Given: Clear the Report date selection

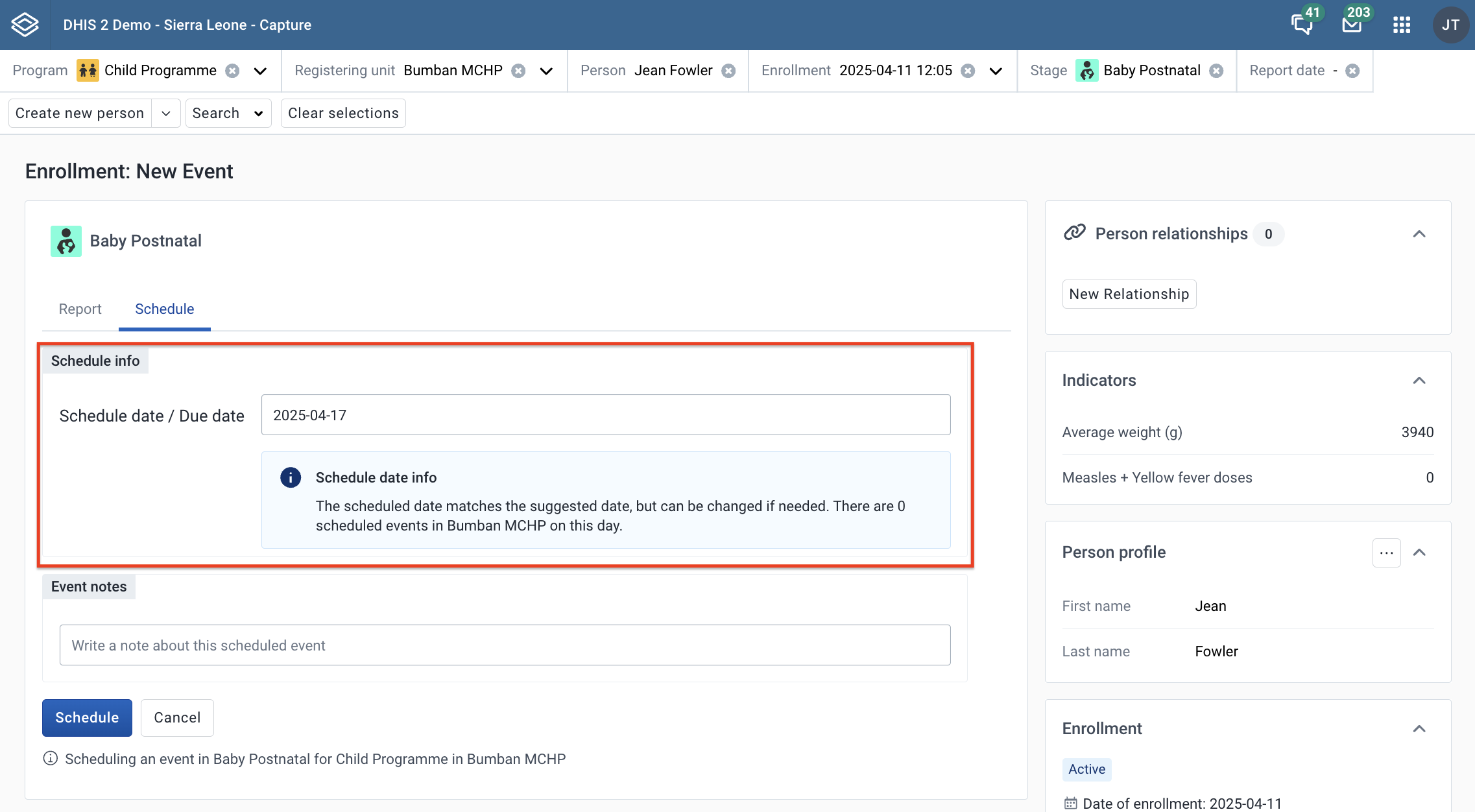Looking at the screenshot, I should [1352, 71].
